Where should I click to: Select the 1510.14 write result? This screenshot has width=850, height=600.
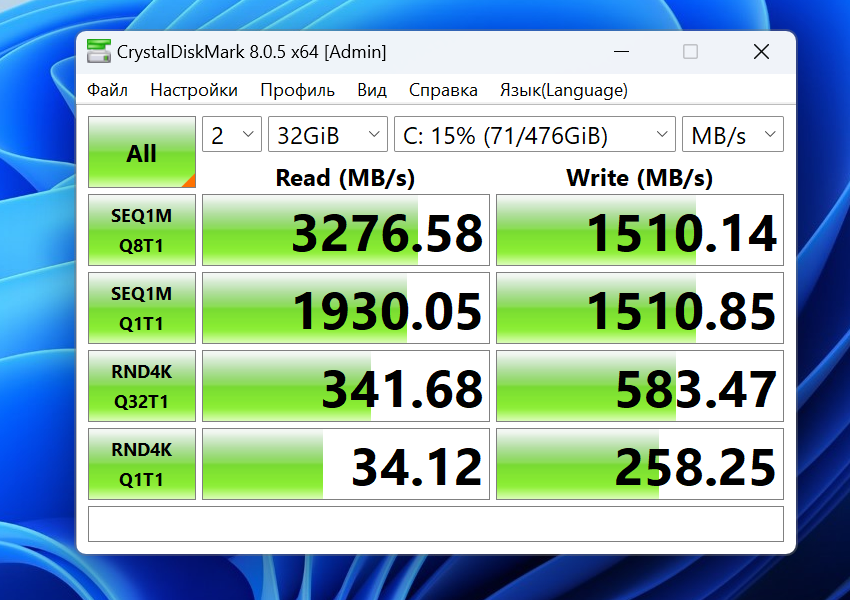click(x=640, y=230)
